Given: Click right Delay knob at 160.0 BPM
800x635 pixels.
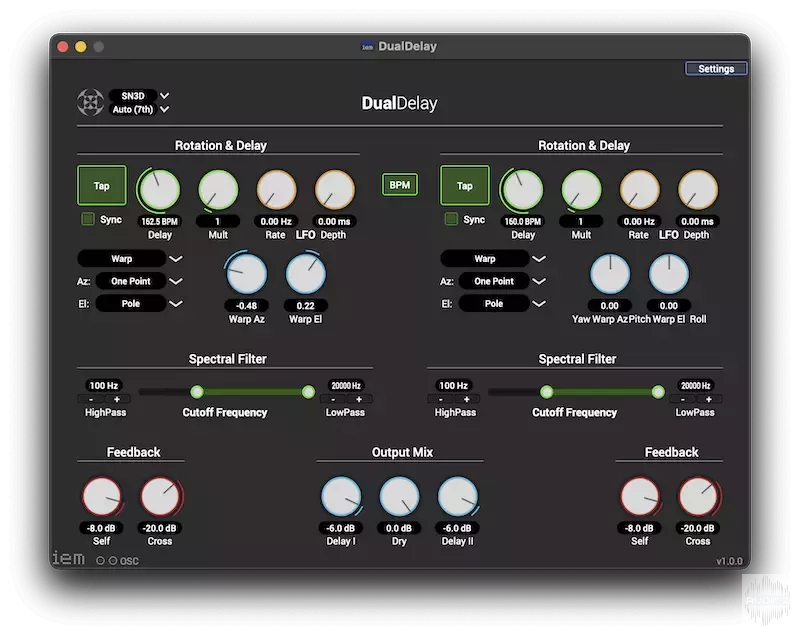Looking at the screenshot, I should [x=522, y=189].
